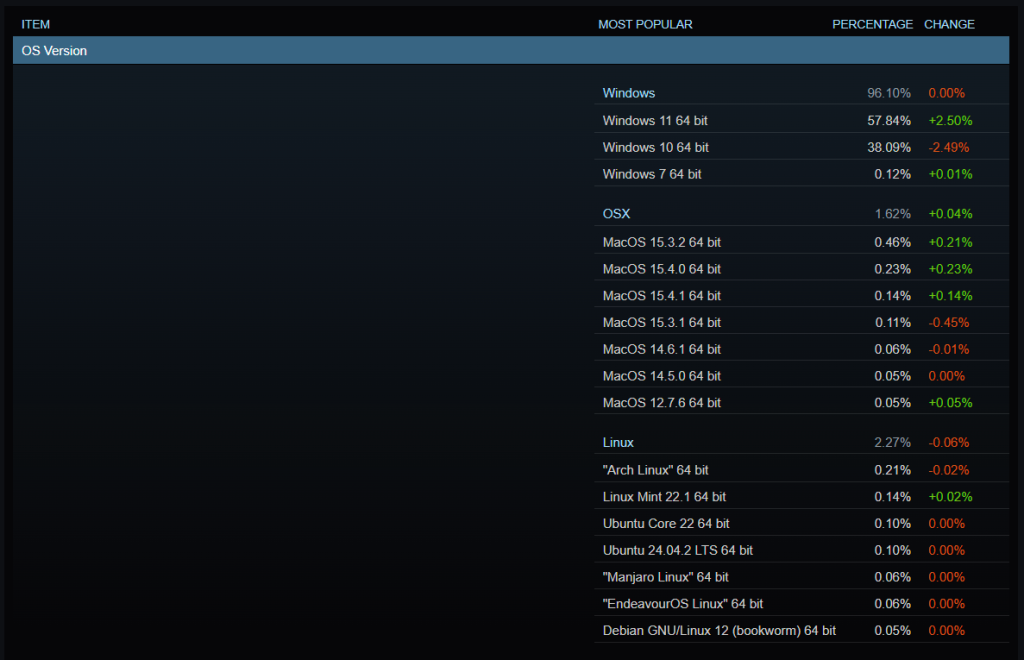This screenshot has height=660, width=1024.
Task: Click the 57.84% value for Windows 11
Action: (888, 120)
